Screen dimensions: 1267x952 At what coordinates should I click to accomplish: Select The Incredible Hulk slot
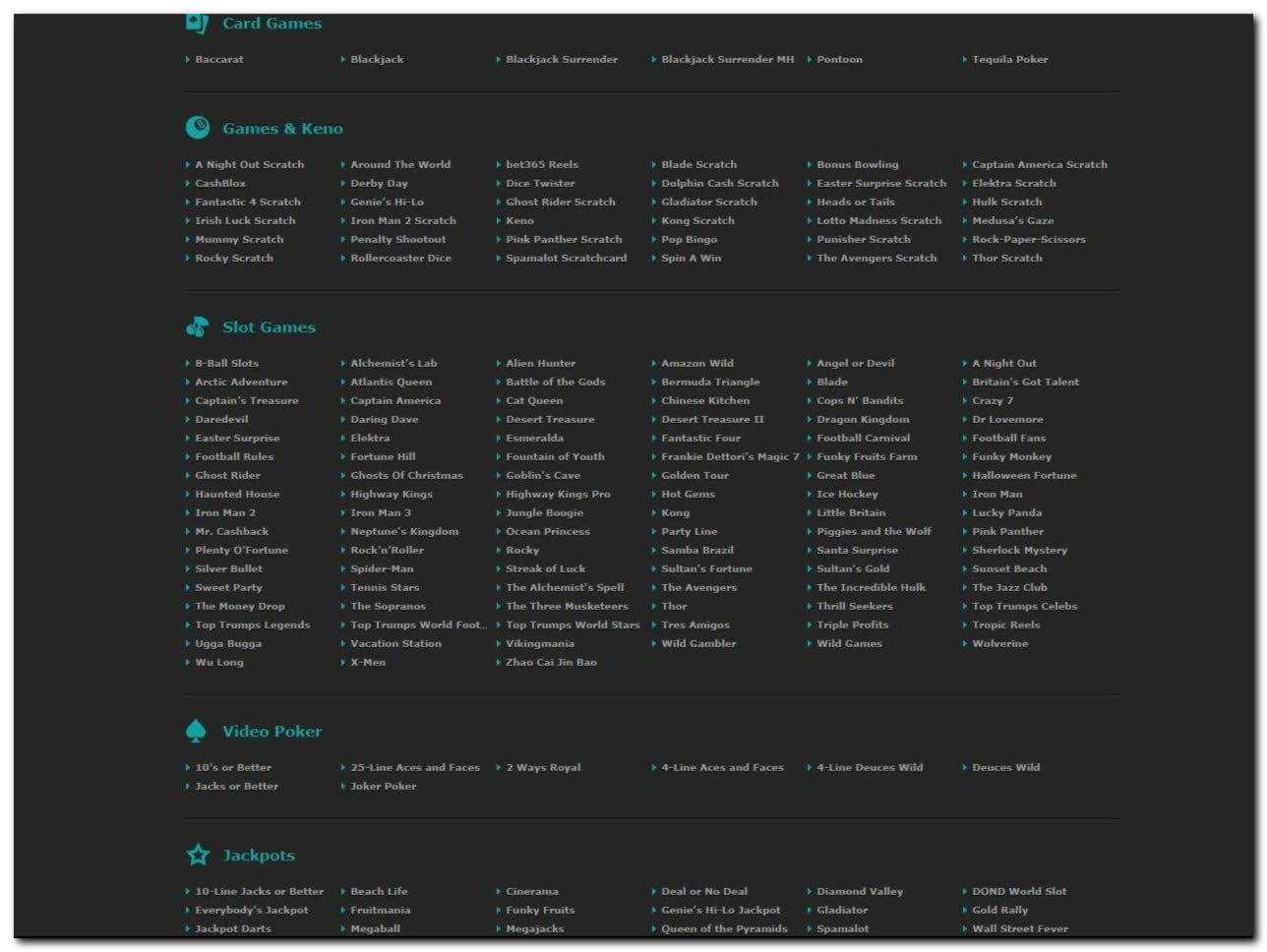point(872,588)
